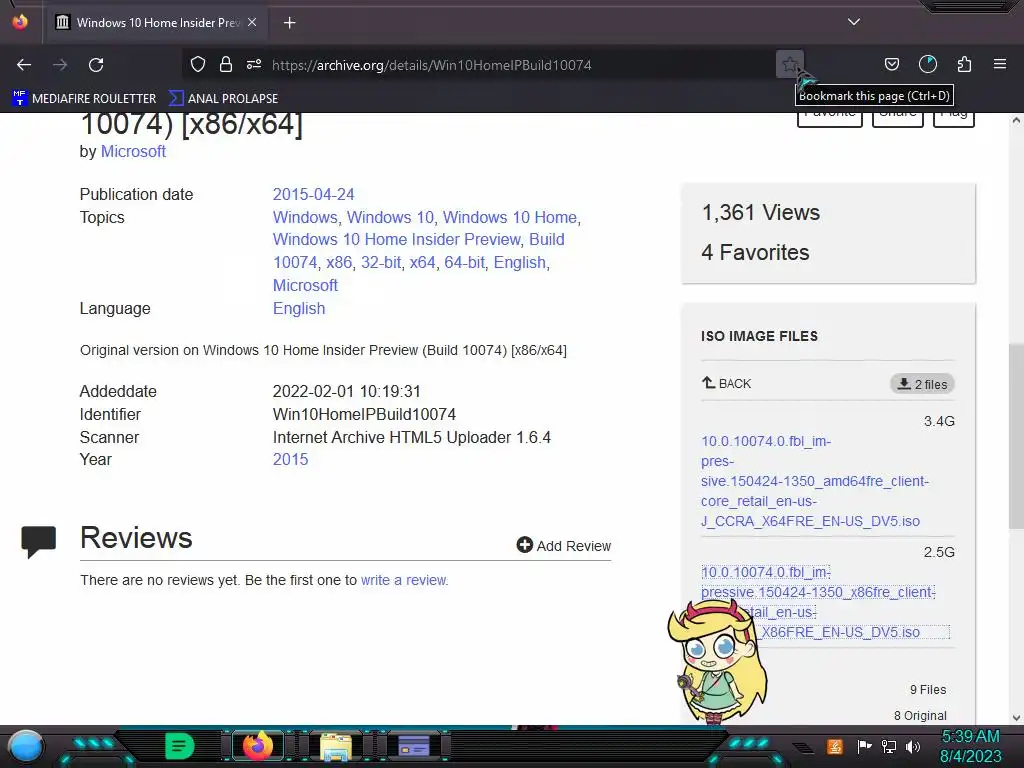View site security padlock info
This screenshot has width=1024, height=768.
pos(226,64)
